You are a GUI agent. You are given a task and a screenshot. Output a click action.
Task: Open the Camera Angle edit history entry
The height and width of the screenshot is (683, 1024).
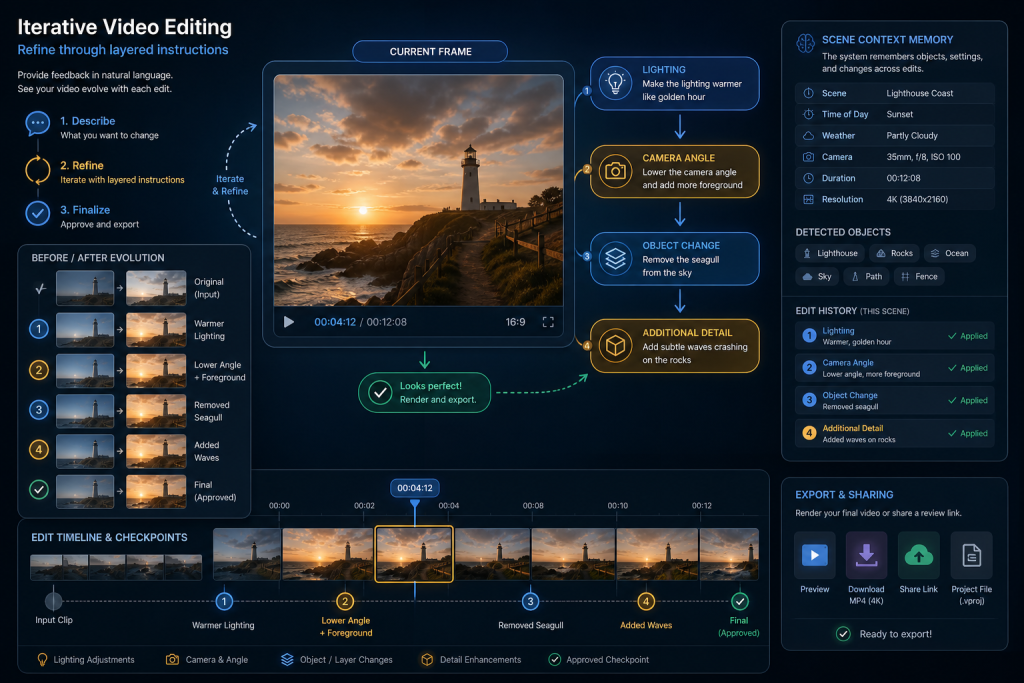(x=895, y=368)
